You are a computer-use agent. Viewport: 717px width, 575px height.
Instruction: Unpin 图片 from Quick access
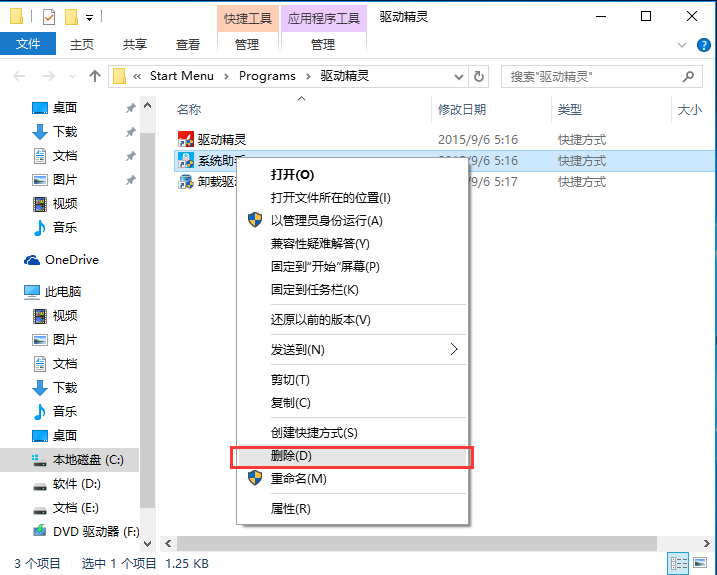click(x=131, y=180)
